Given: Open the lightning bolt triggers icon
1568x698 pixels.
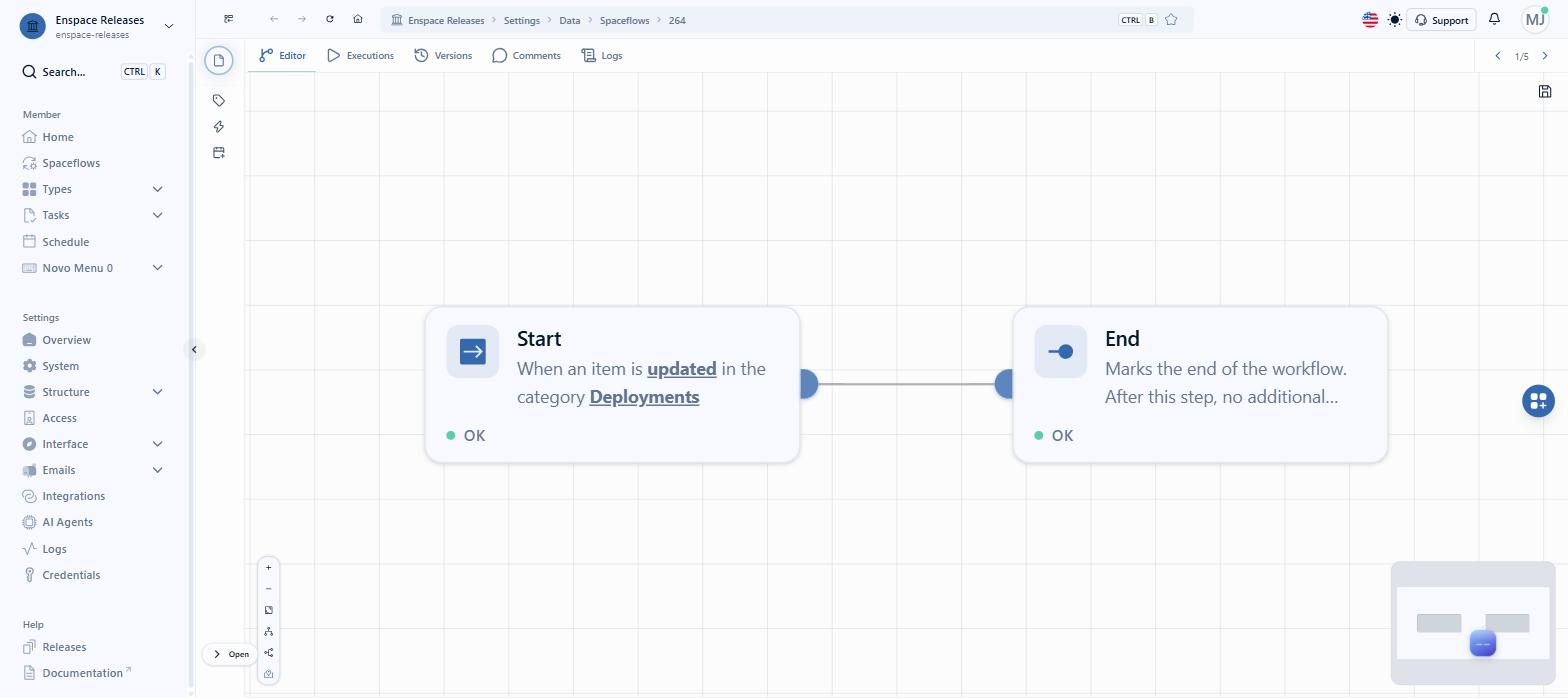Looking at the screenshot, I should click(219, 126).
